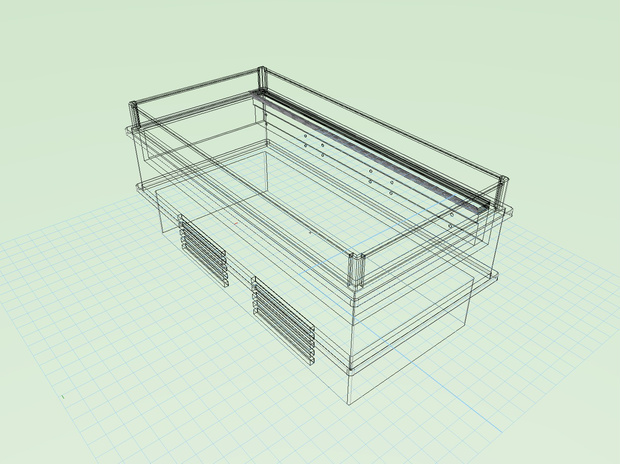Image resolution: width=620 pixels, height=464 pixels.
Task: Click the small red marker point
Action: click(236, 223)
